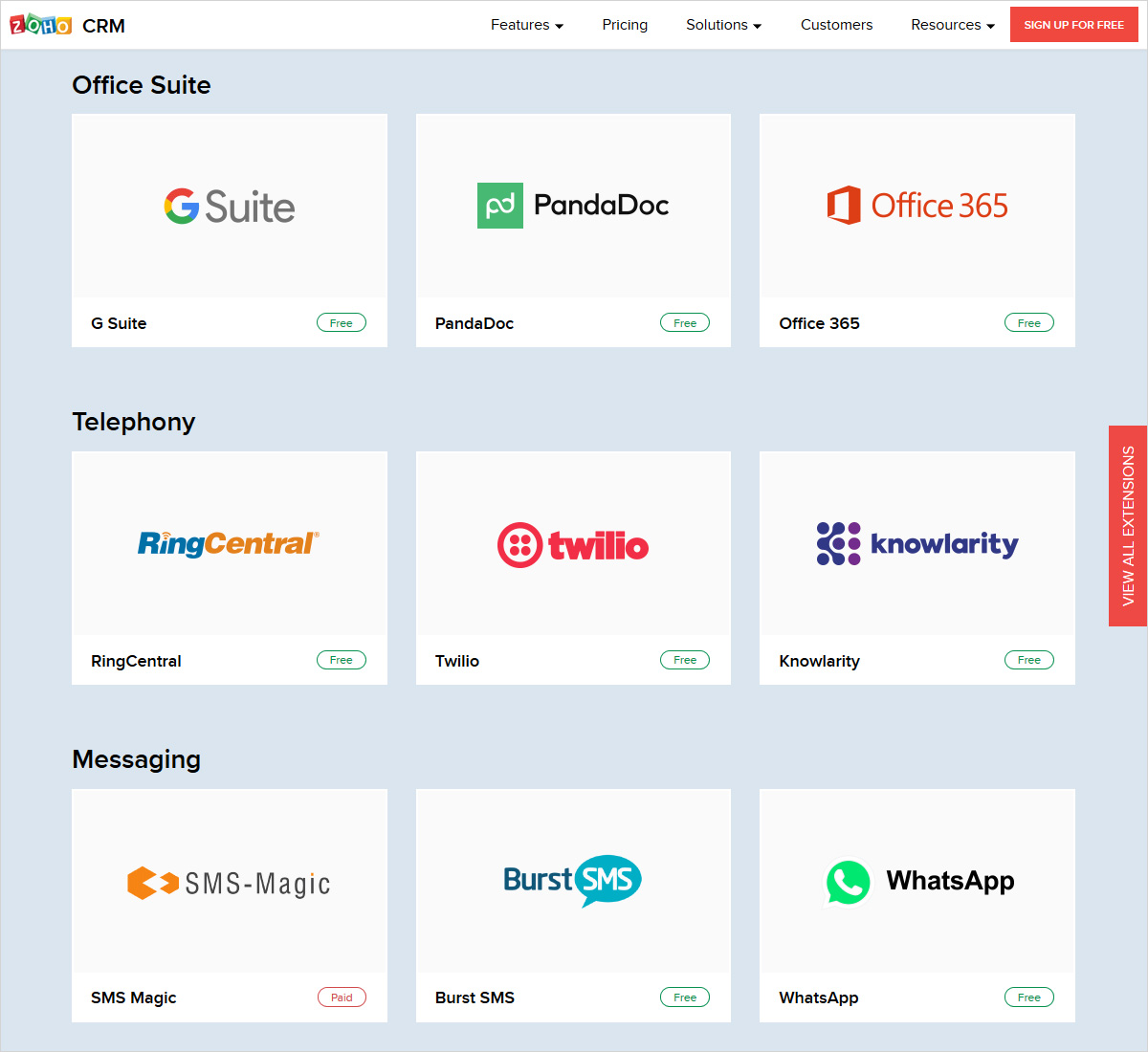Go to the Pricing page

(x=625, y=25)
